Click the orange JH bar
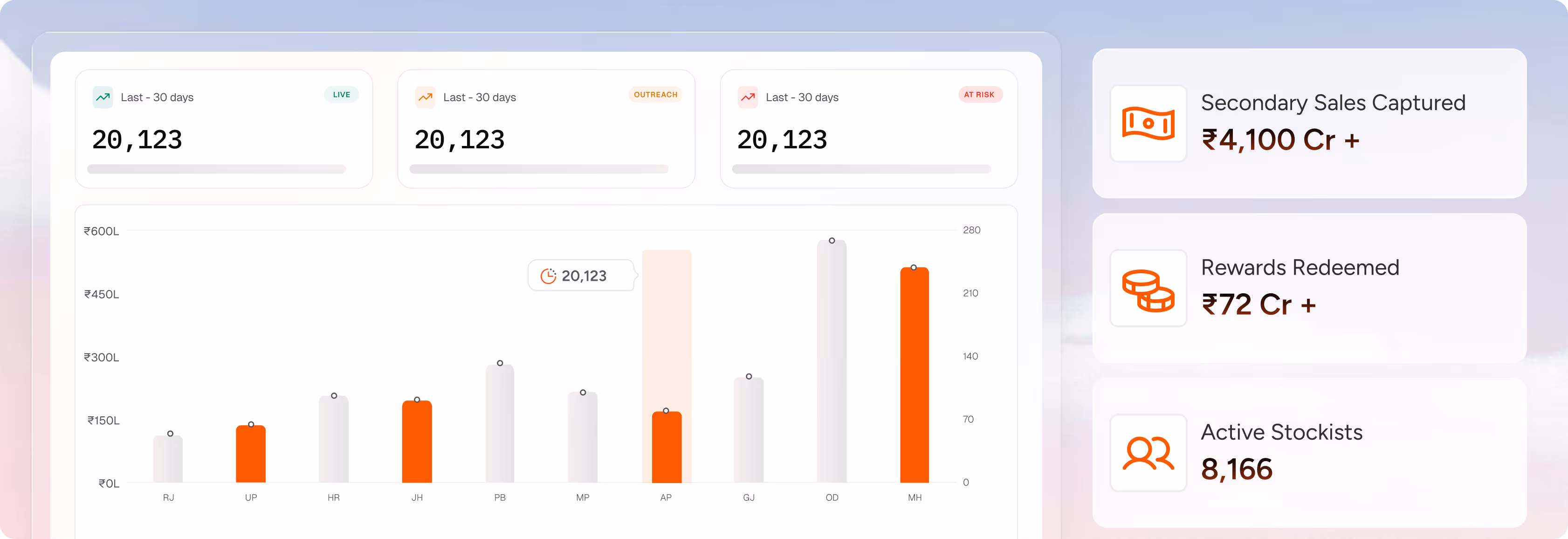Image resolution: width=1568 pixels, height=539 pixels. click(417, 442)
